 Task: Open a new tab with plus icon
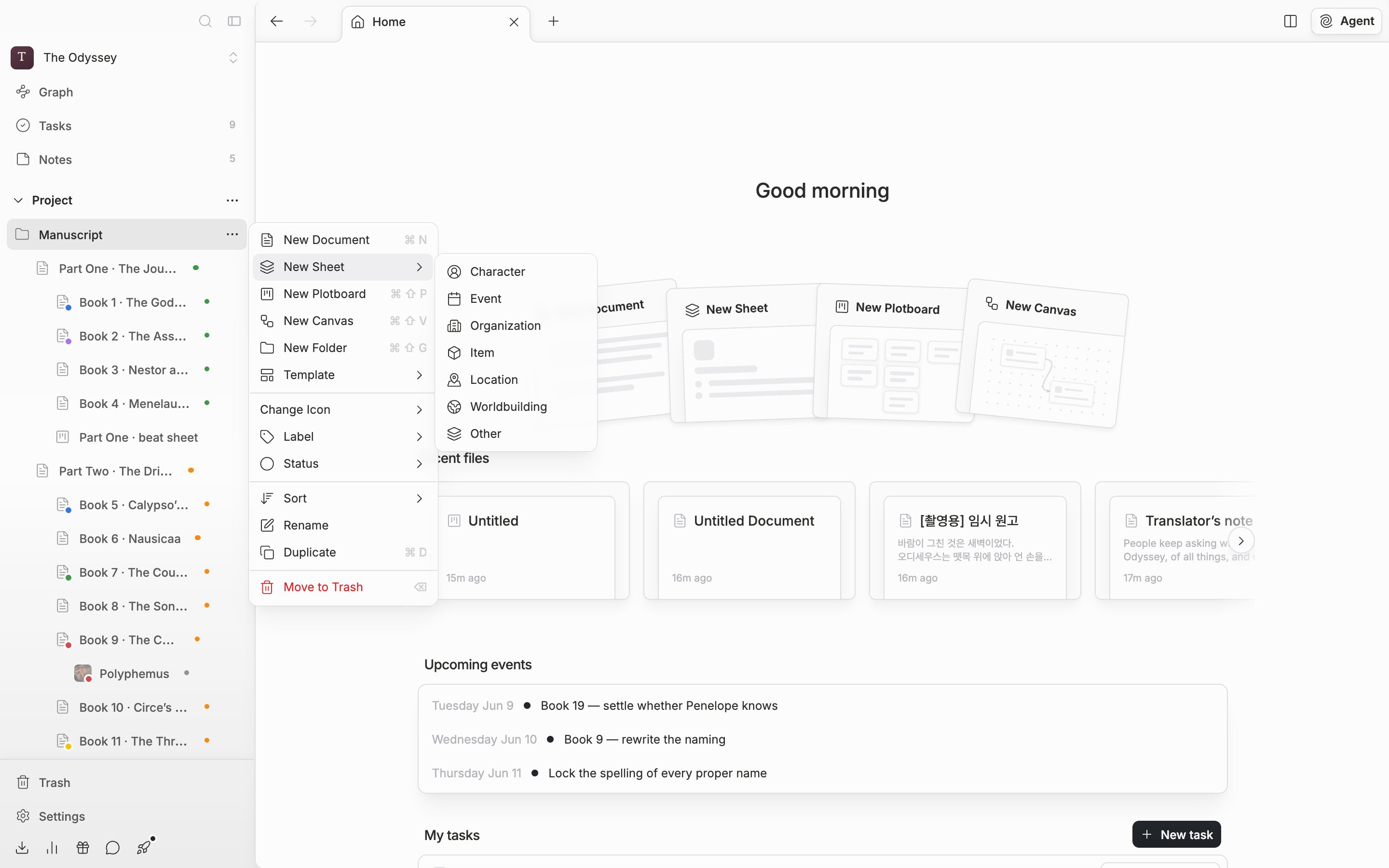coord(553,21)
